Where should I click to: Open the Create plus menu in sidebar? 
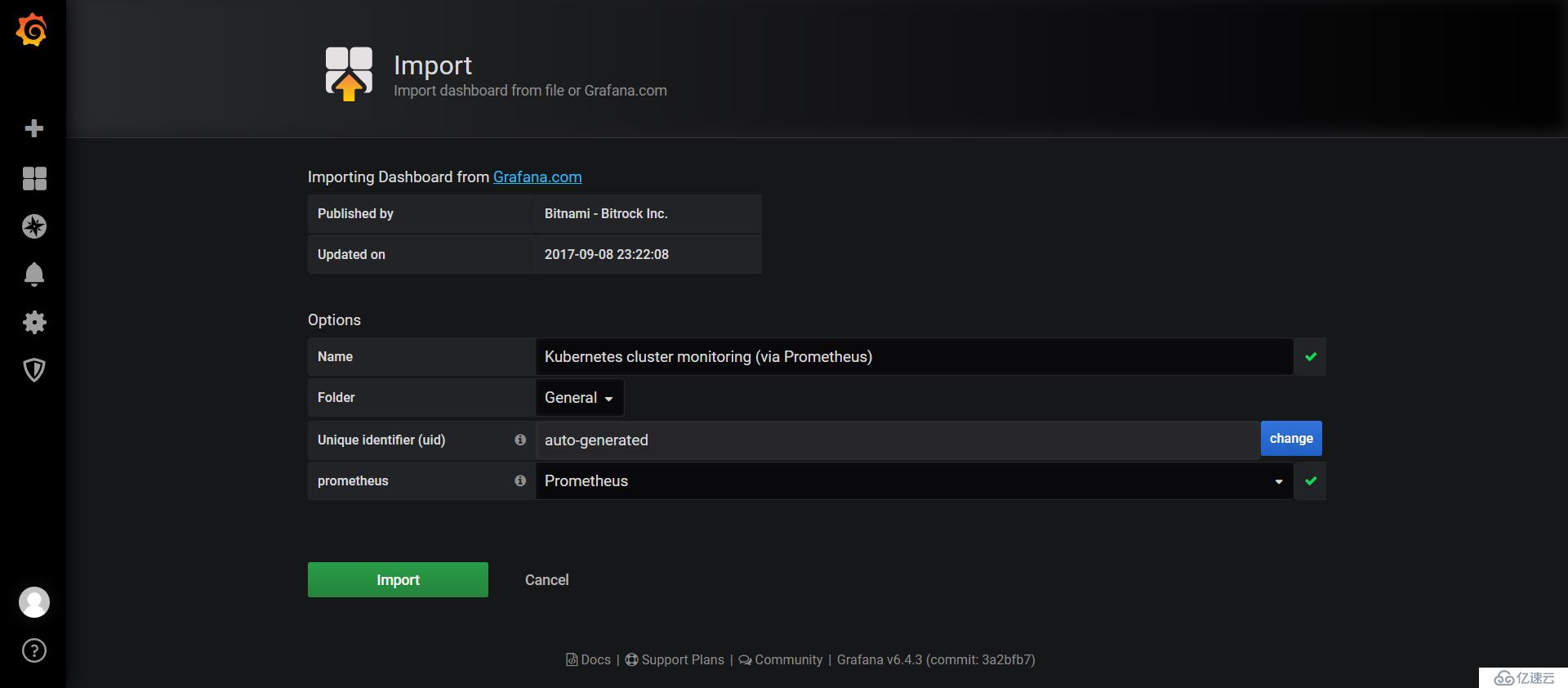33,128
